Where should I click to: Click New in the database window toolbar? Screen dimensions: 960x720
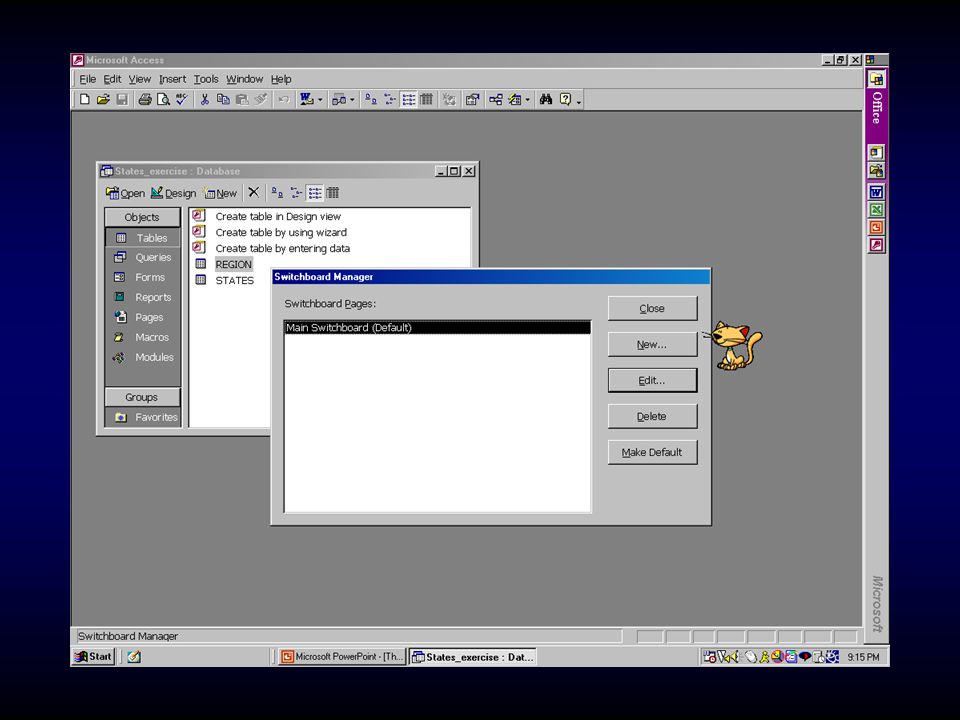220,193
